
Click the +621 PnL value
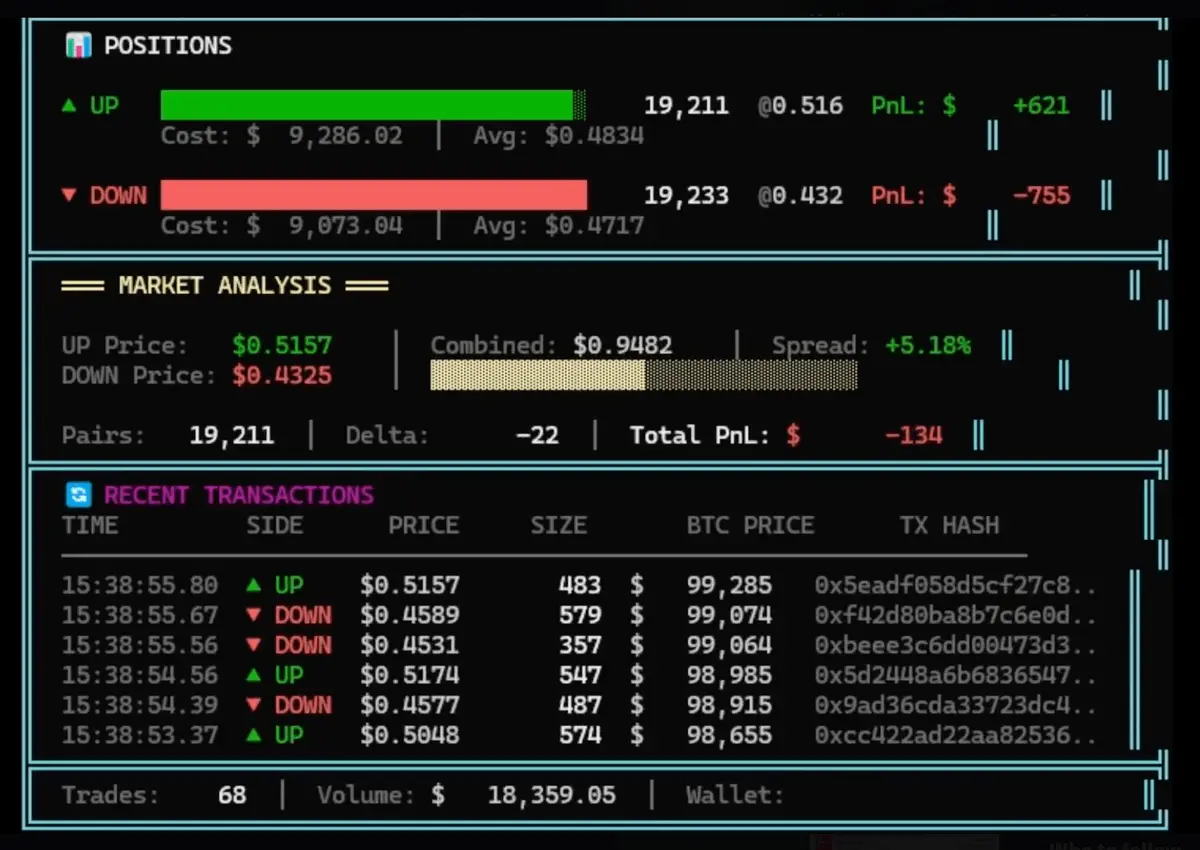(1041, 105)
